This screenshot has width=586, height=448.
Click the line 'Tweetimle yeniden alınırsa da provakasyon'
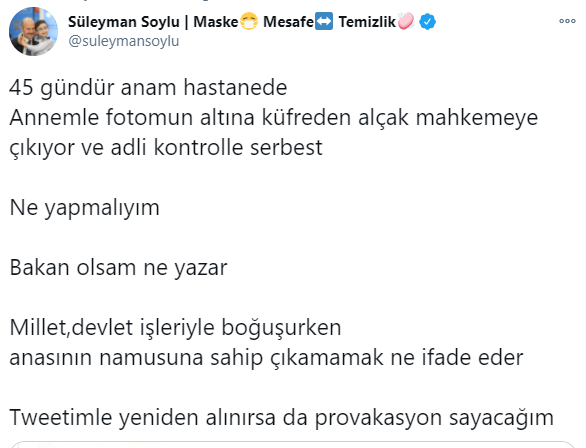[x=281, y=417]
